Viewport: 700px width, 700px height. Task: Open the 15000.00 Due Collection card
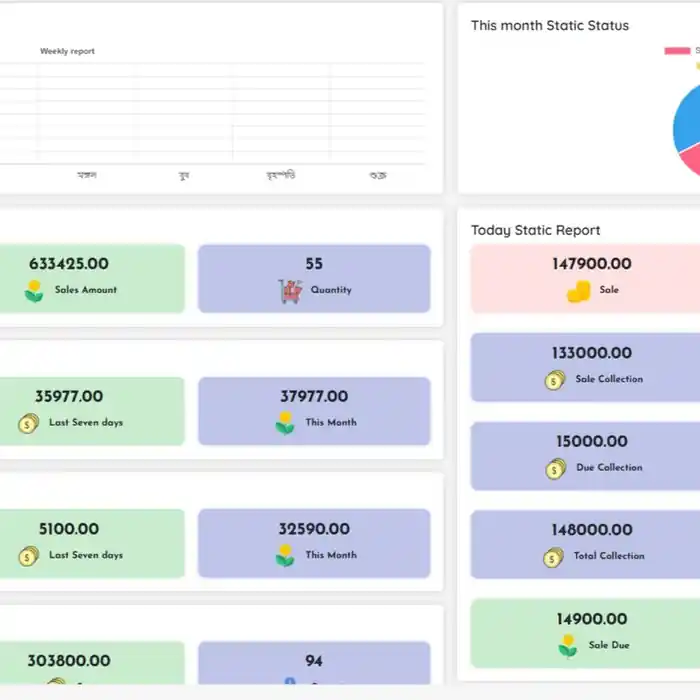click(585, 456)
